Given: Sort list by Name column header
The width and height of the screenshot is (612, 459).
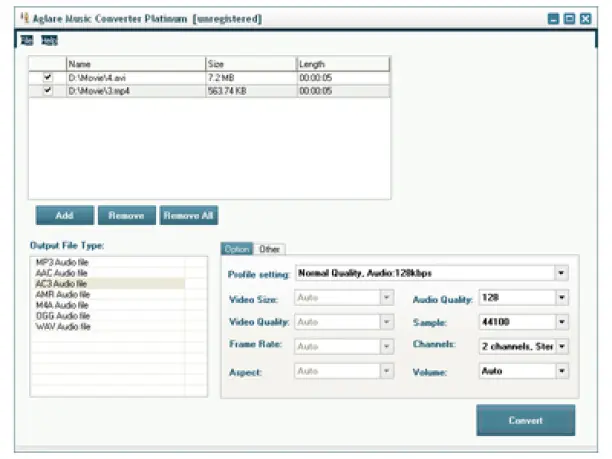Looking at the screenshot, I should point(136,64).
